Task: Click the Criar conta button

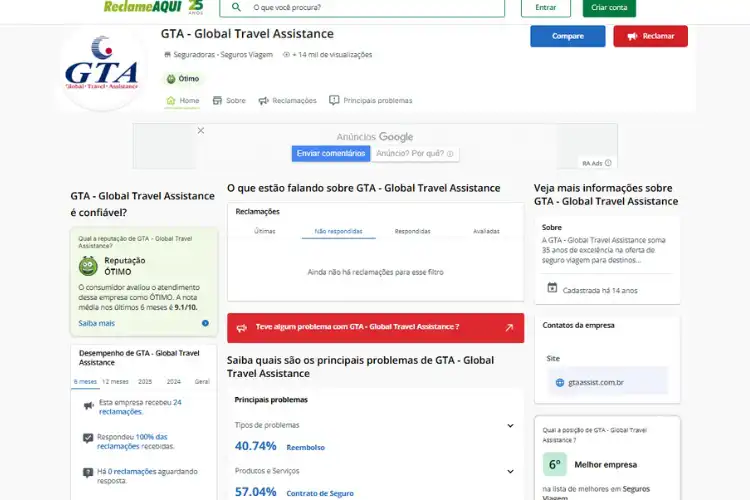Action: [x=609, y=8]
